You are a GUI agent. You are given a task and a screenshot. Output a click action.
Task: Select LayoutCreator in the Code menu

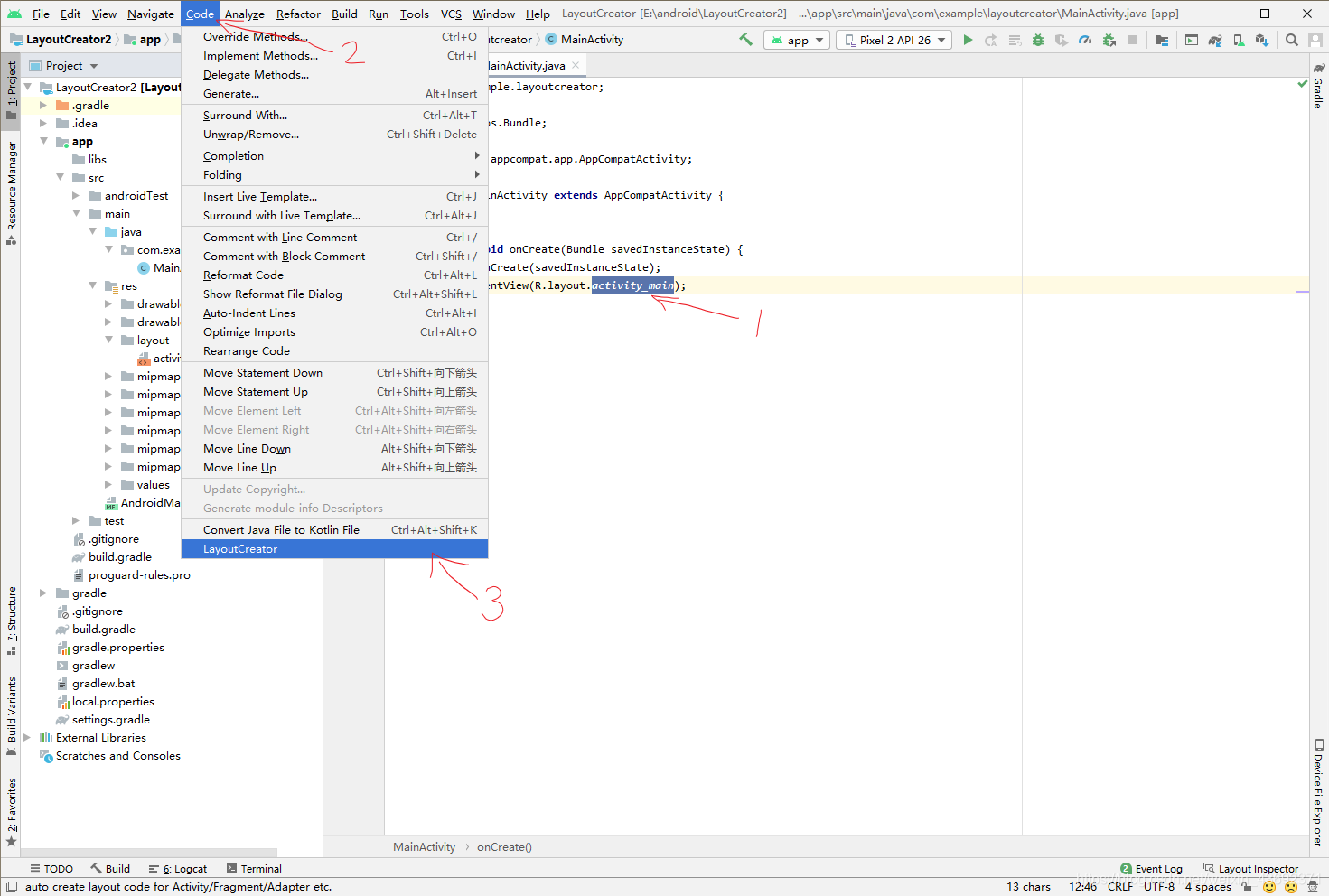334,549
